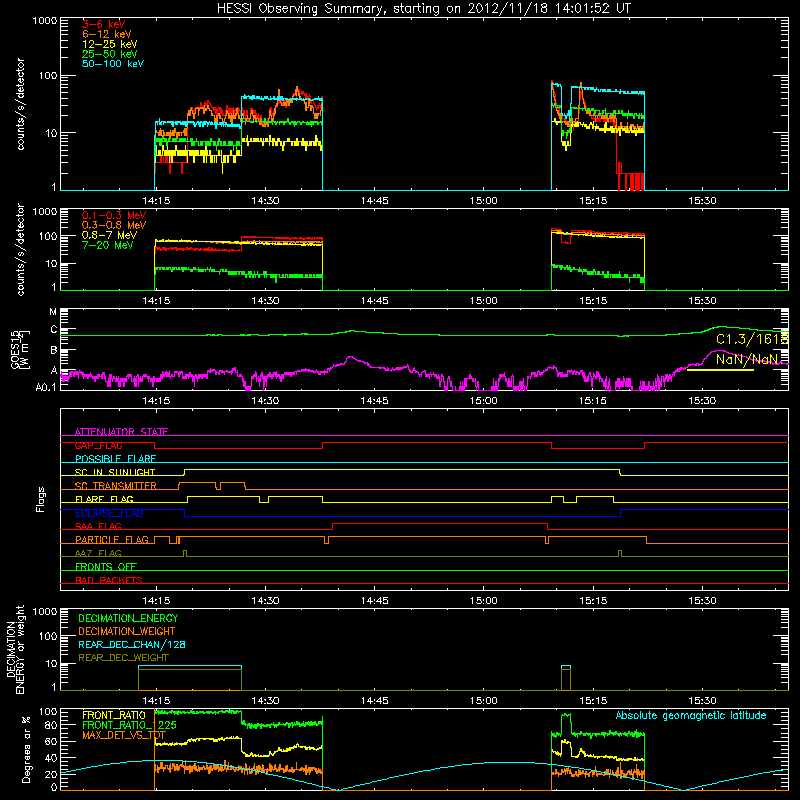
Task: Click the 14:30 tick under the Flags panel
Action: [x=265, y=601]
